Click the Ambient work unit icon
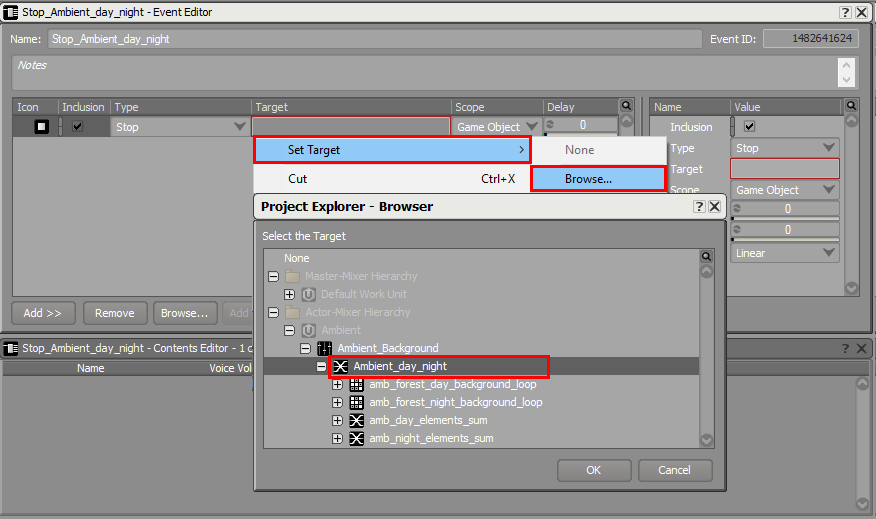876x519 pixels. coord(308,330)
